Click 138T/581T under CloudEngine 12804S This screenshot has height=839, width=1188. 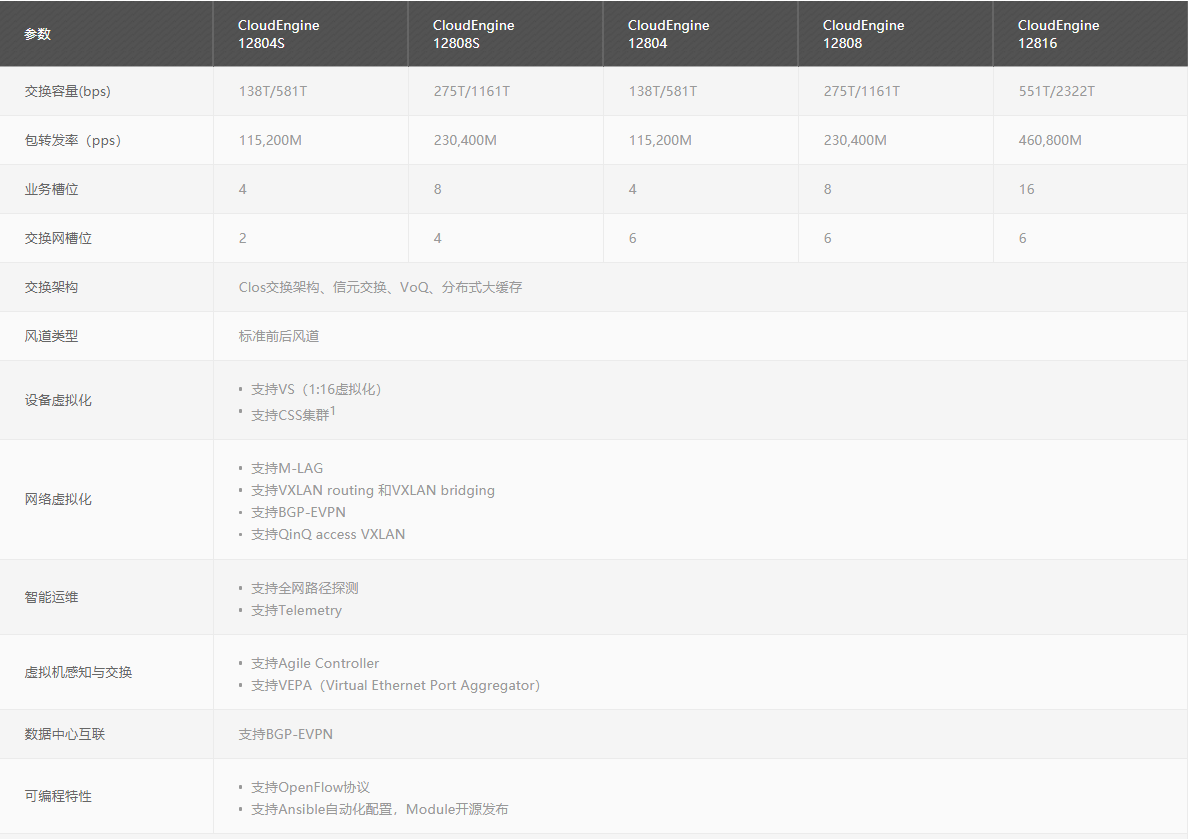(273, 91)
